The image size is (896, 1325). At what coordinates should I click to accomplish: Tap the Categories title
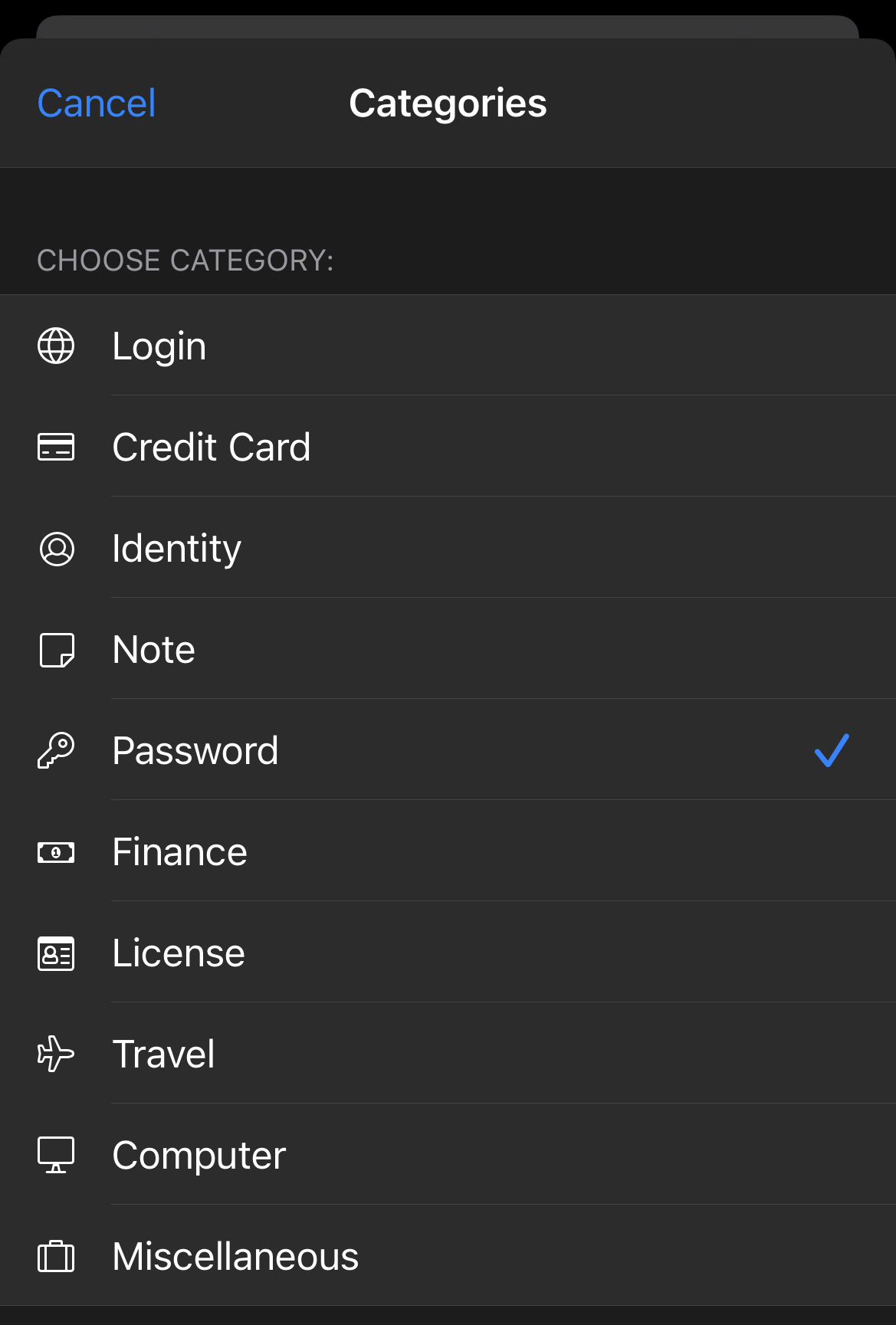click(x=448, y=103)
